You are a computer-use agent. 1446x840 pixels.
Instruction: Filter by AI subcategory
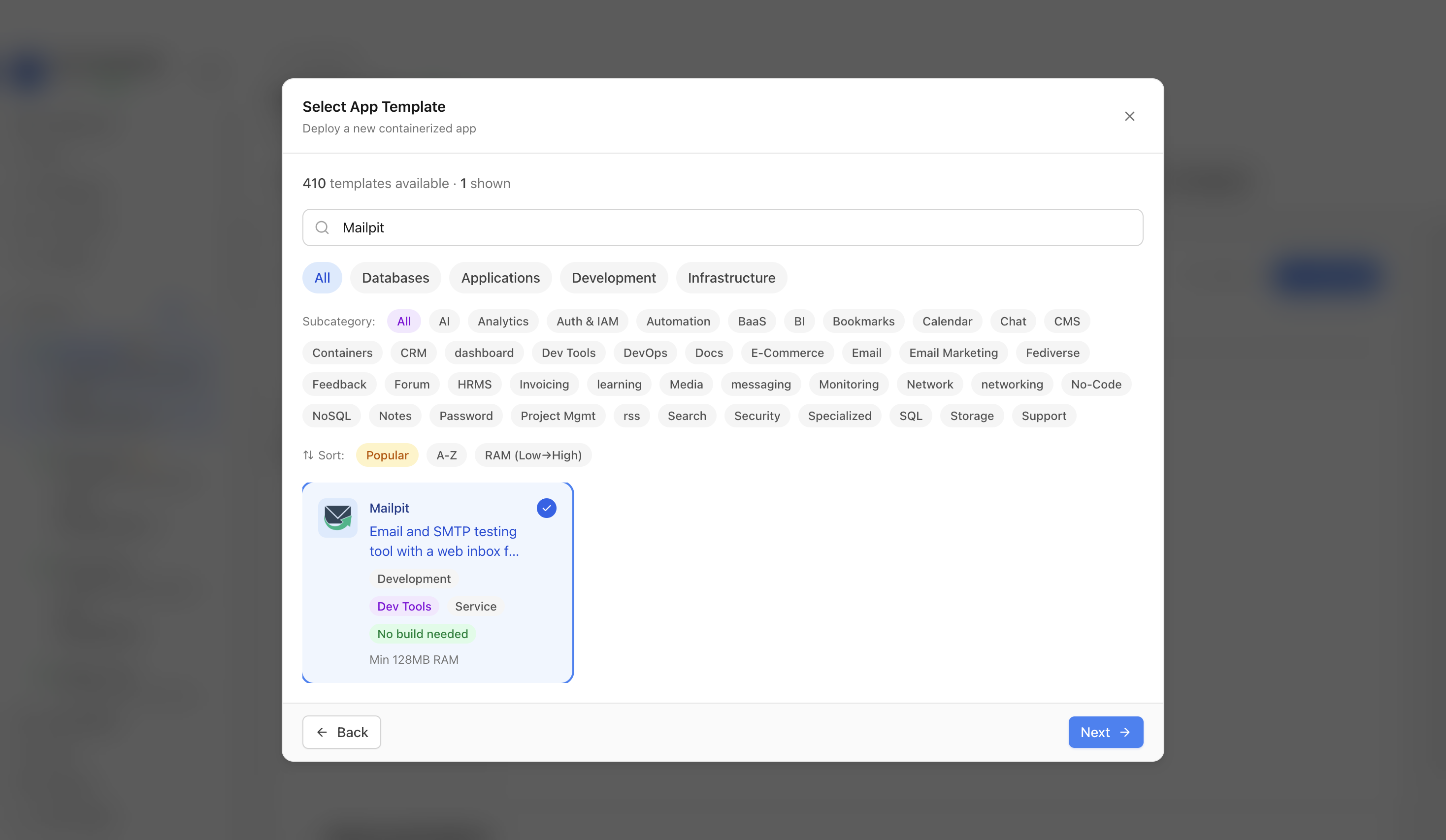point(444,322)
